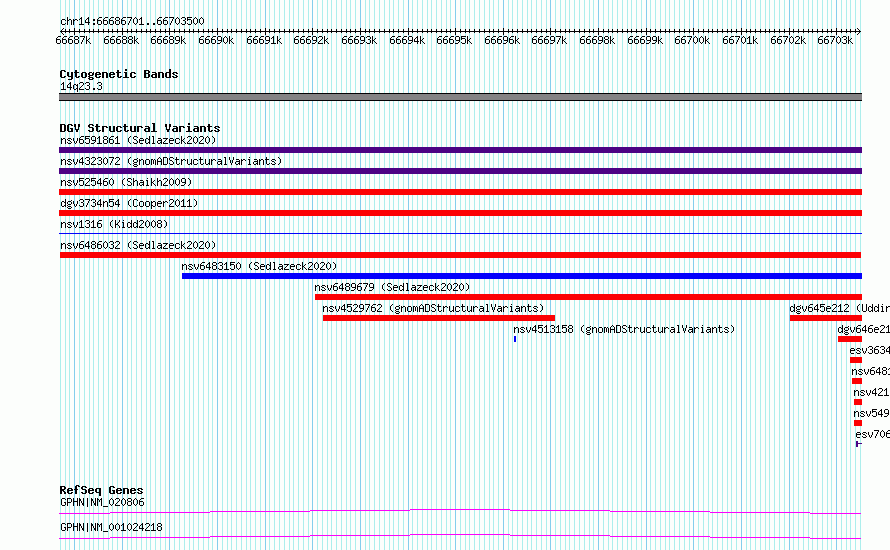Select the red bar for nsv6486032
Image resolution: width=890 pixels, height=550 pixels.
pos(460,255)
